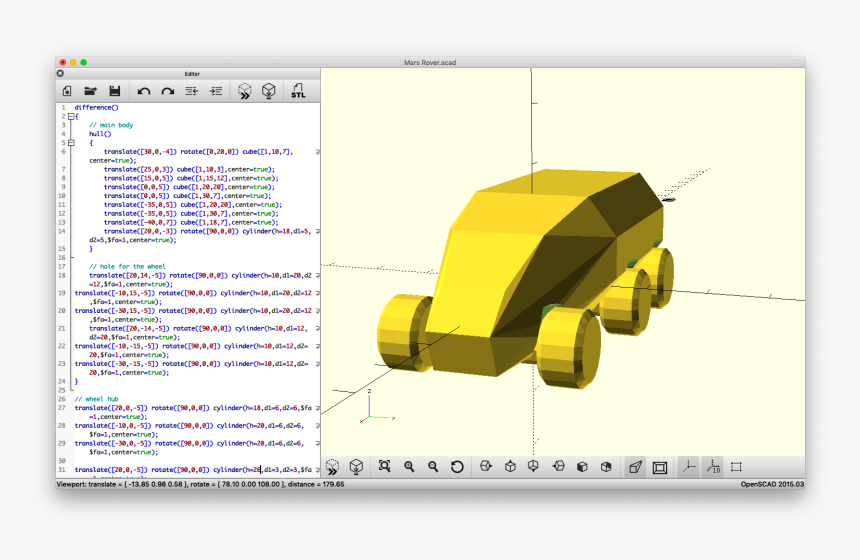860x560 pixels.
Task: Collapse the difference() block at line 2
Action: (x=71, y=116)
